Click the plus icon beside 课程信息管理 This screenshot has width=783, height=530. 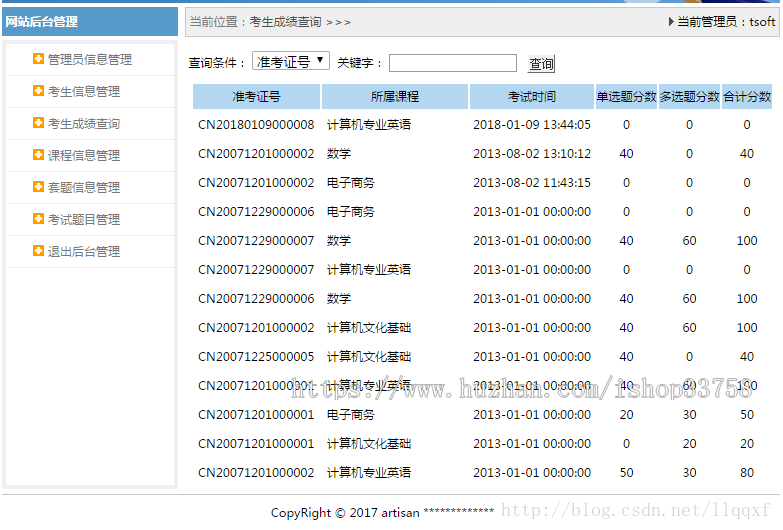pyautogui.click(x=38, y=155)
